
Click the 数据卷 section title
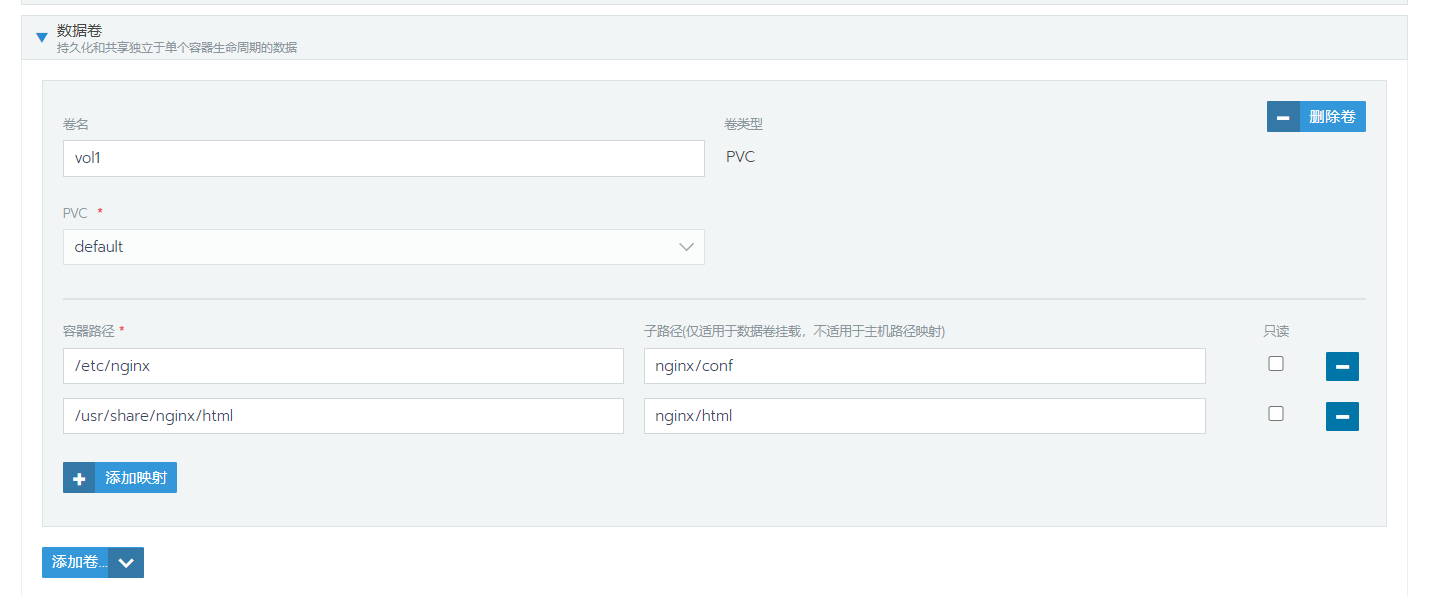pos(79,31)
